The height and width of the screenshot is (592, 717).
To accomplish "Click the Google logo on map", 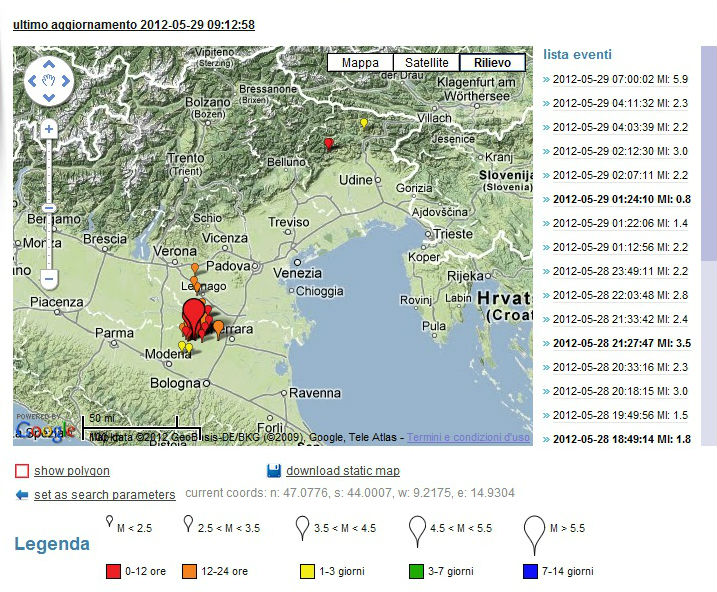I will click(45, 431).
